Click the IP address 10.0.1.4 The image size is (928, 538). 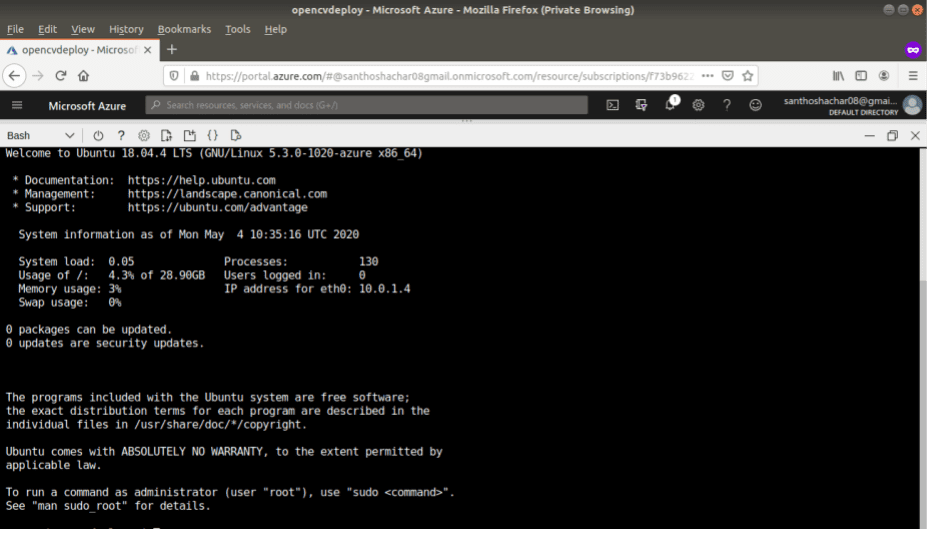click(x=385, y=289)
